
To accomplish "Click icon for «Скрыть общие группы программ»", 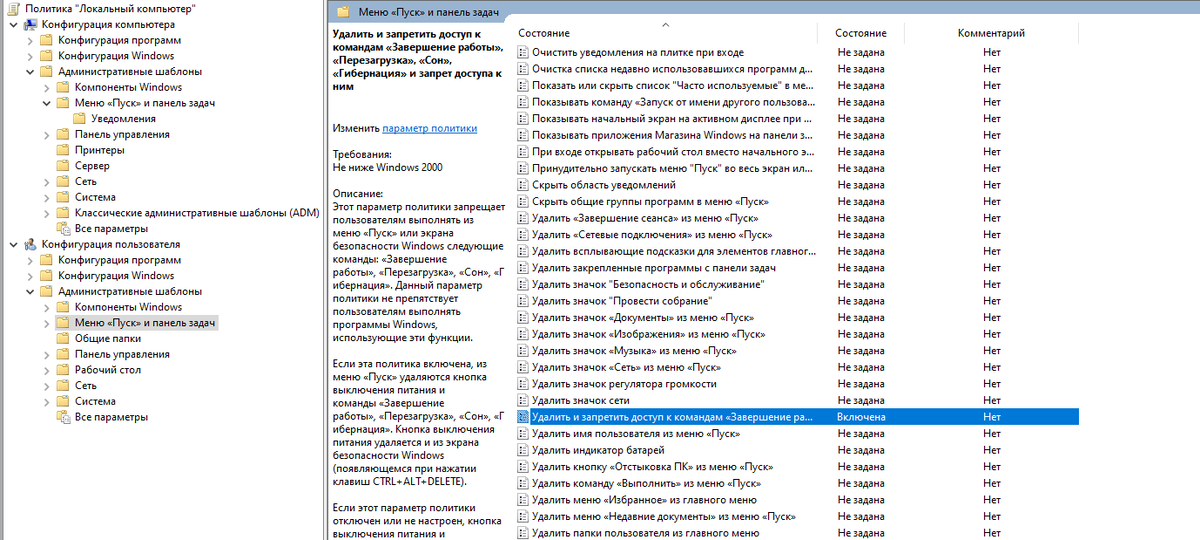I will (522, 201).
